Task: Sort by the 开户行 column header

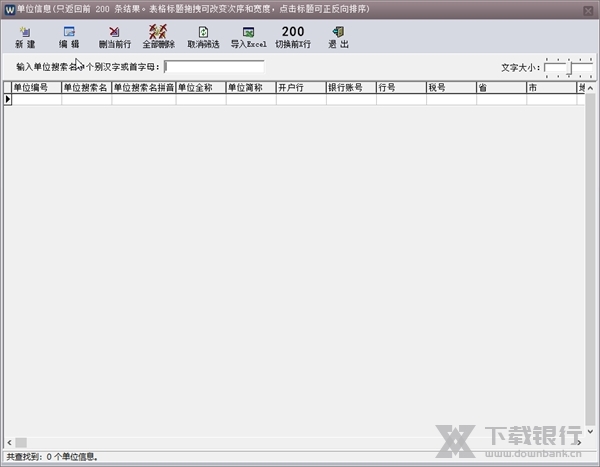Action: [300, 88]
